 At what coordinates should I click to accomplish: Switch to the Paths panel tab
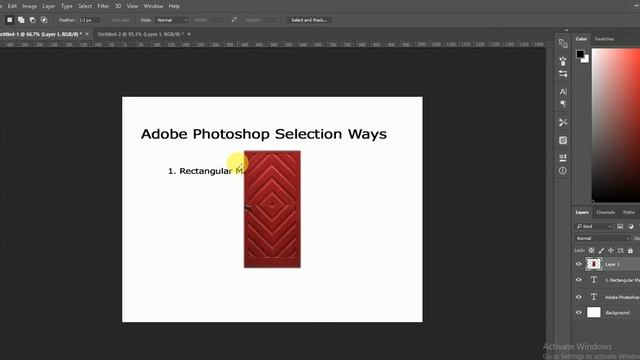click(629, 212)
